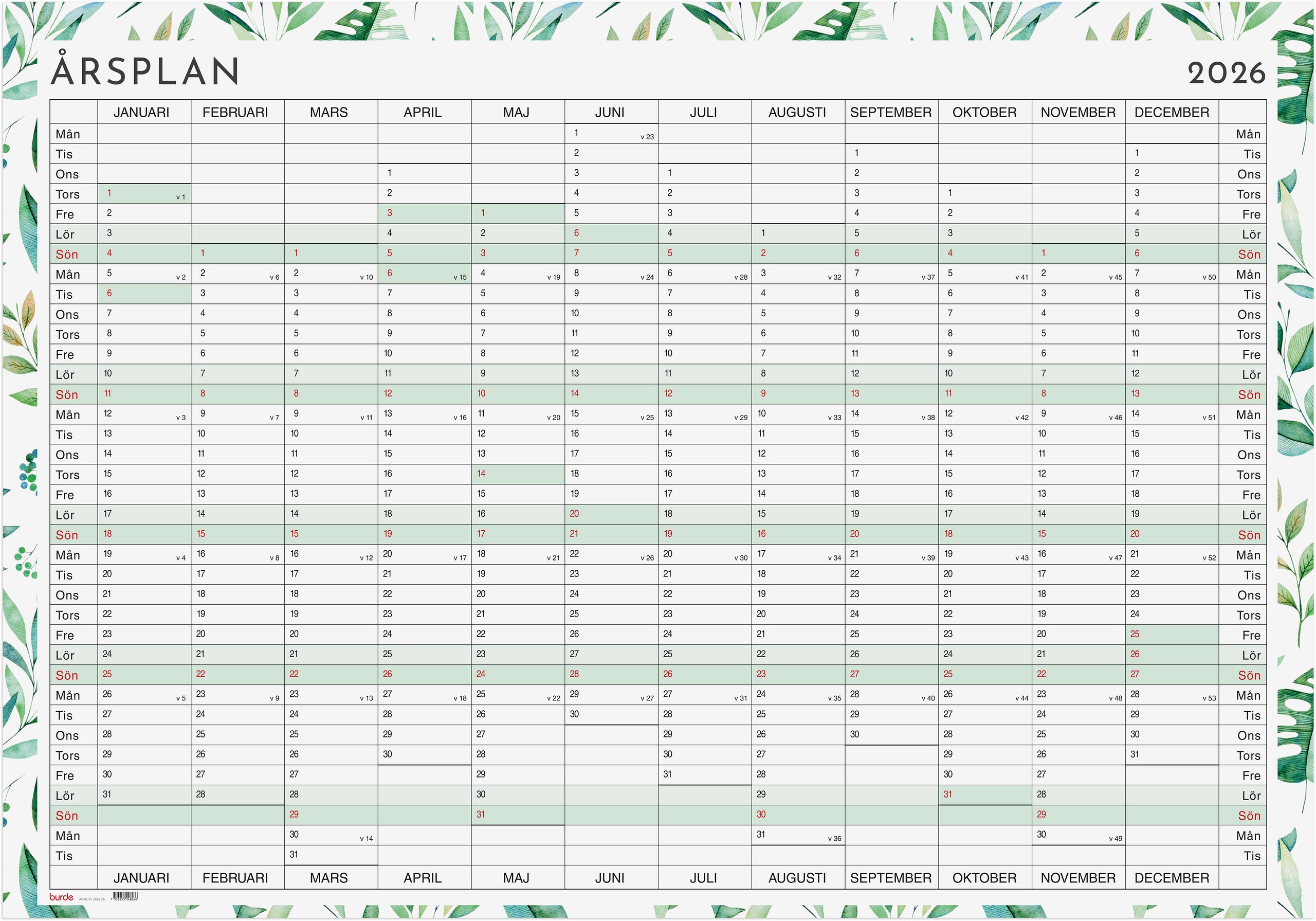Click the March 31 cell
The width and height of the screenshot is (1316, 921).
click(x=330, y=855)
